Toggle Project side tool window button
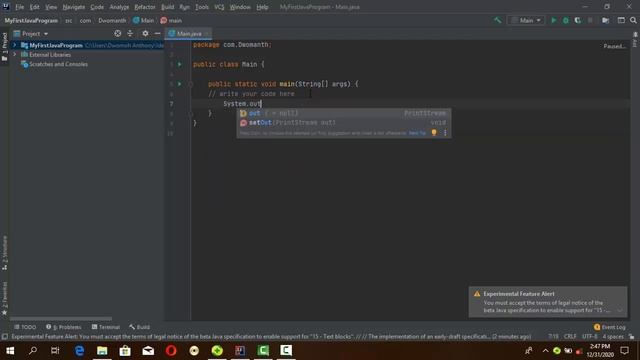 [4, 47]
